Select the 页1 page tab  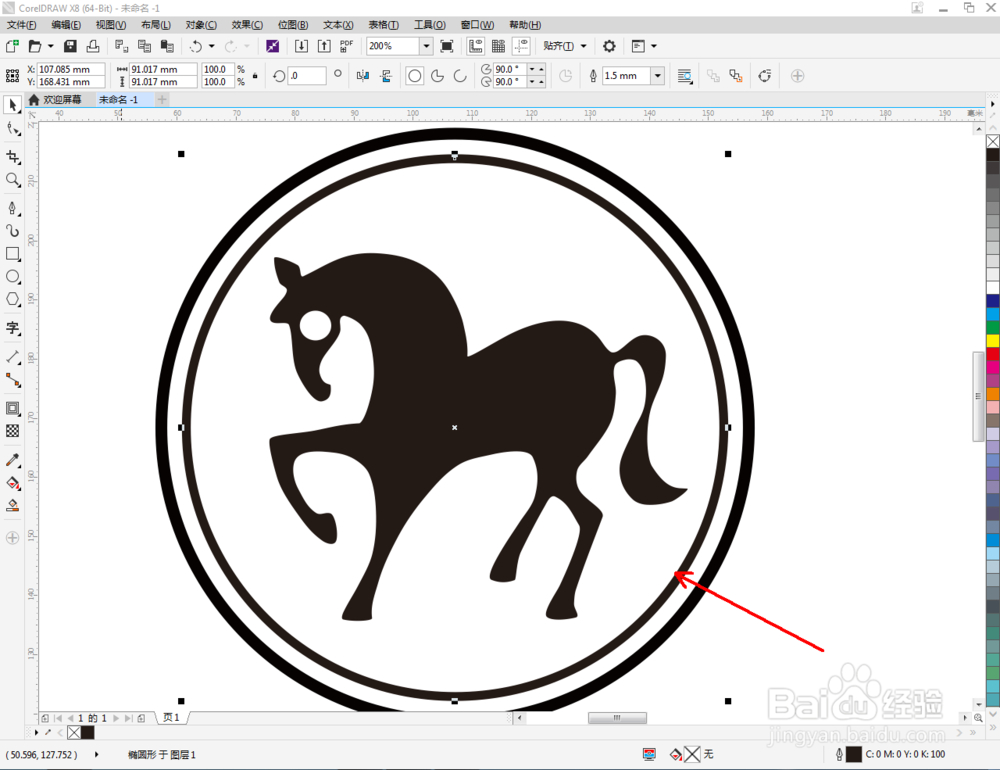pyautogui.click(x=171, y=718)
